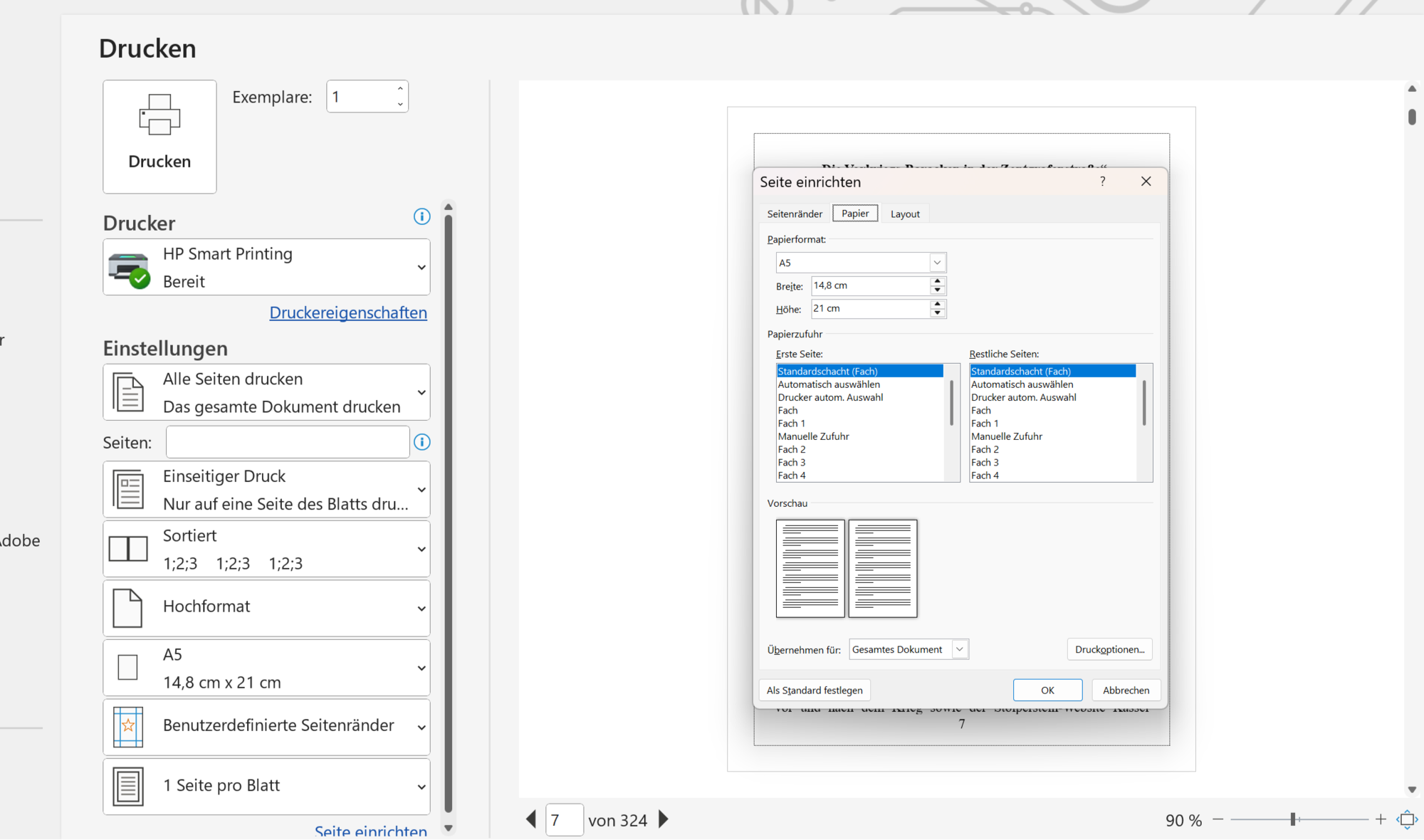
Task: Click zoom out minus icon
Action: click(x=1218, y=819)
